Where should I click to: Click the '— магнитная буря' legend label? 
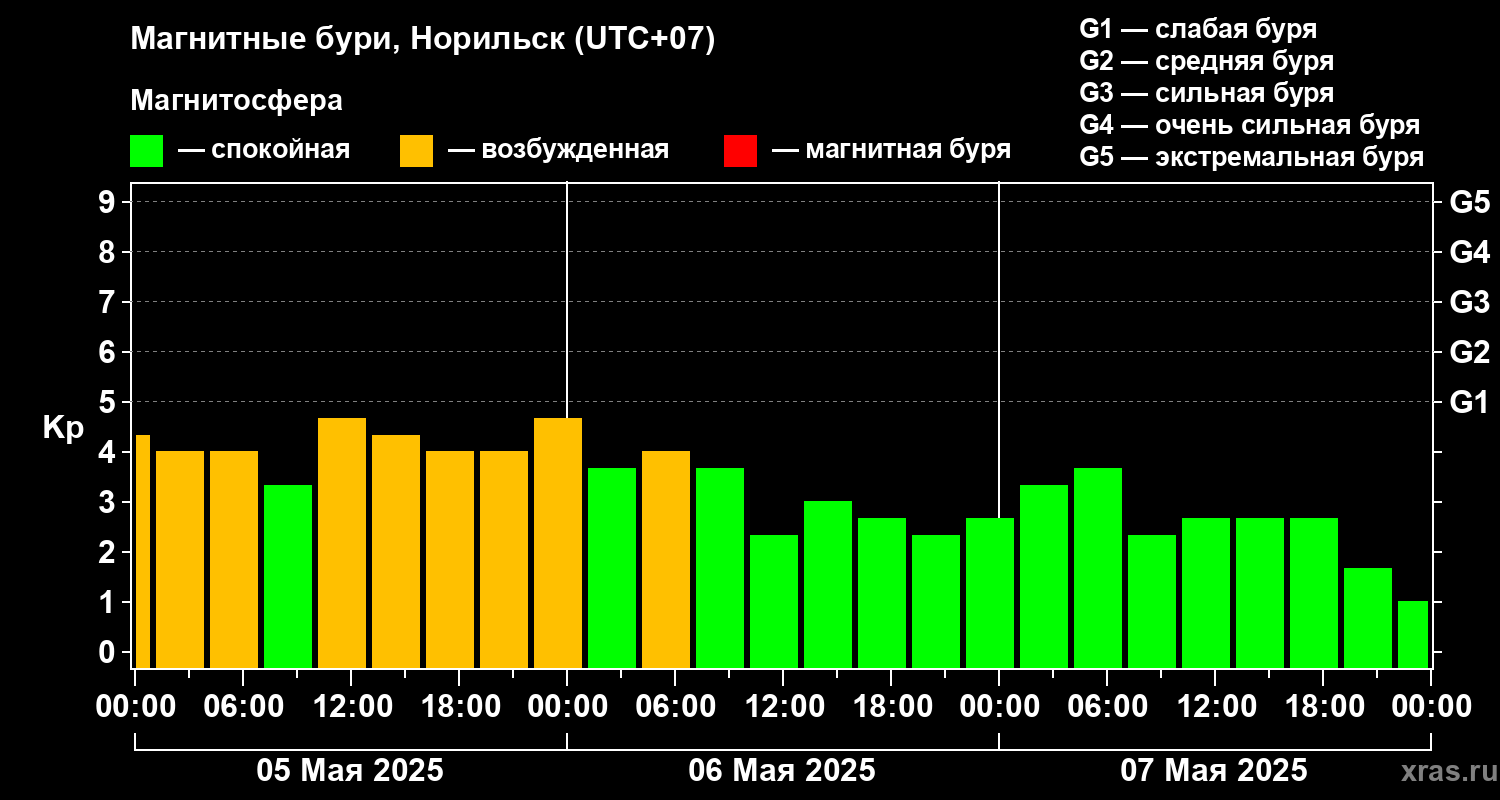tap(891, 150)
